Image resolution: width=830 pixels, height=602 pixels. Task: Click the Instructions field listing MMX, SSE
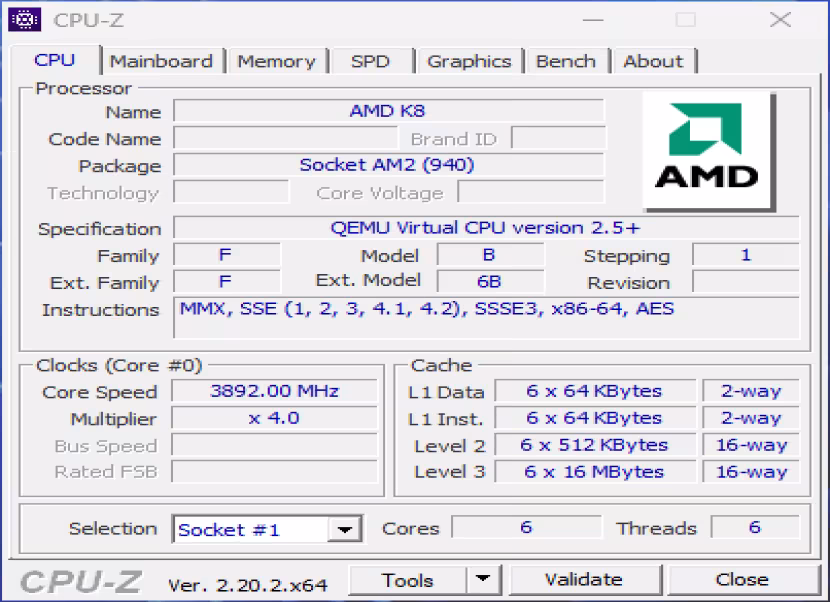pyautogui.click(x=486, y=317)
